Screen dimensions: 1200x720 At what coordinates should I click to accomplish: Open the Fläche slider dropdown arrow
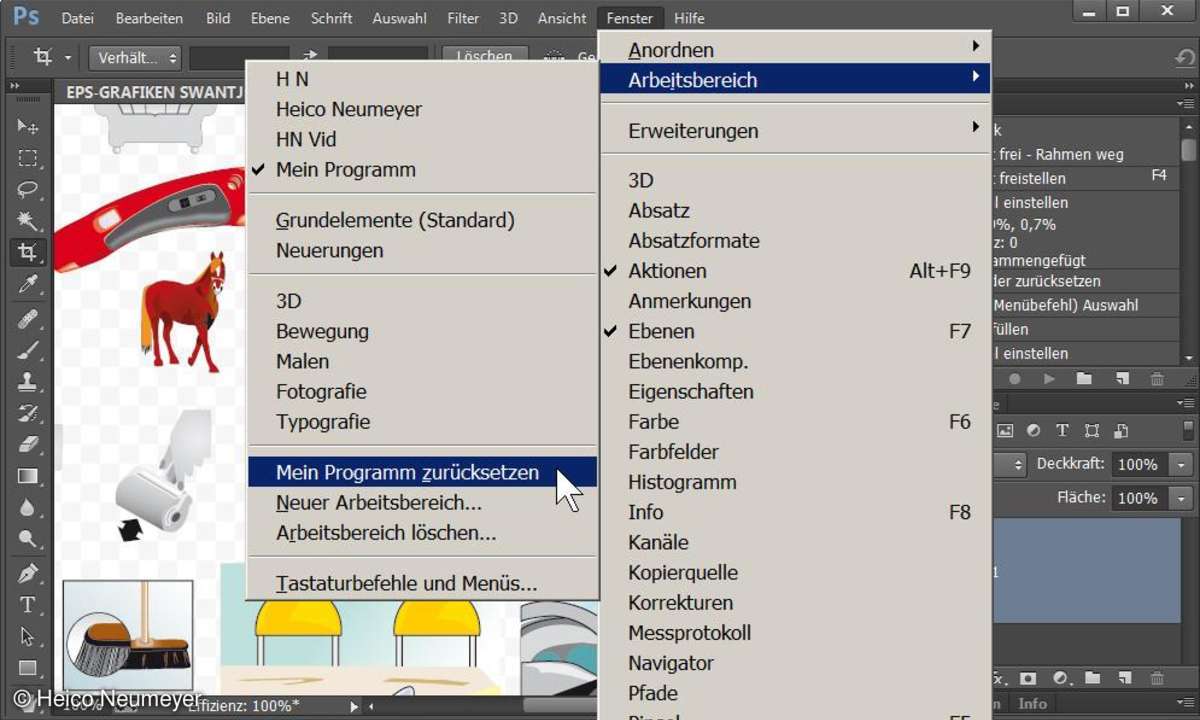(1181, 498)
